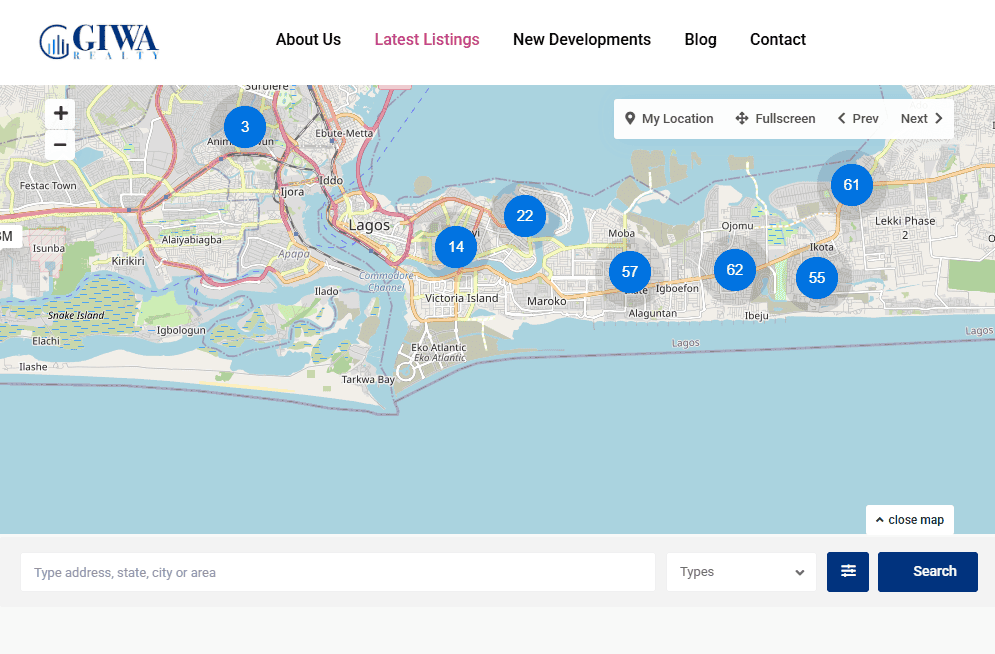
Task: Click the Lekki Phase 2 map label
Action: pyautogui.click(x=905, y=227)
